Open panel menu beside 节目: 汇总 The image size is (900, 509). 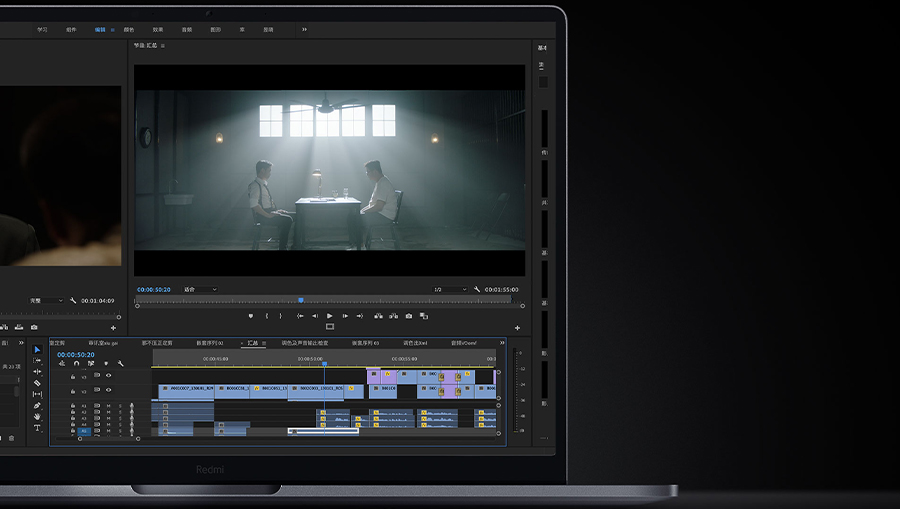coord(163,45)
